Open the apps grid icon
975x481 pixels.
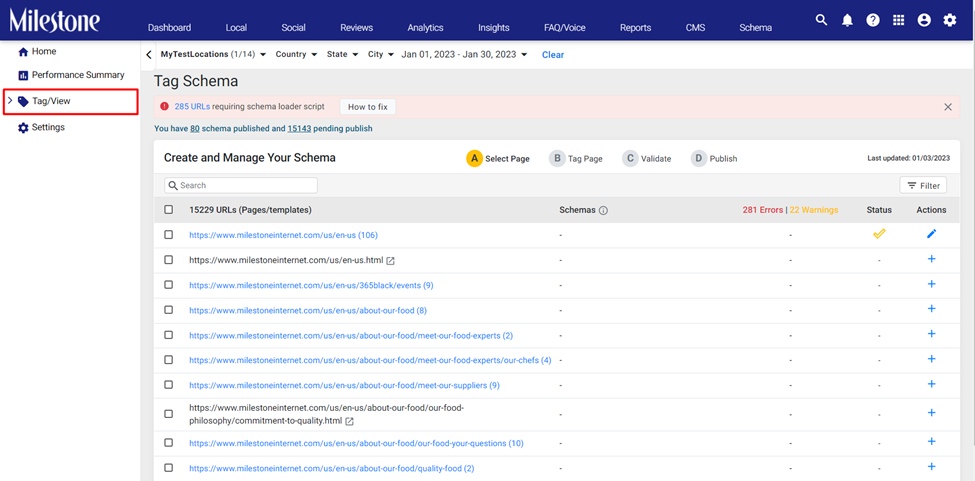[x=899, y=21]
